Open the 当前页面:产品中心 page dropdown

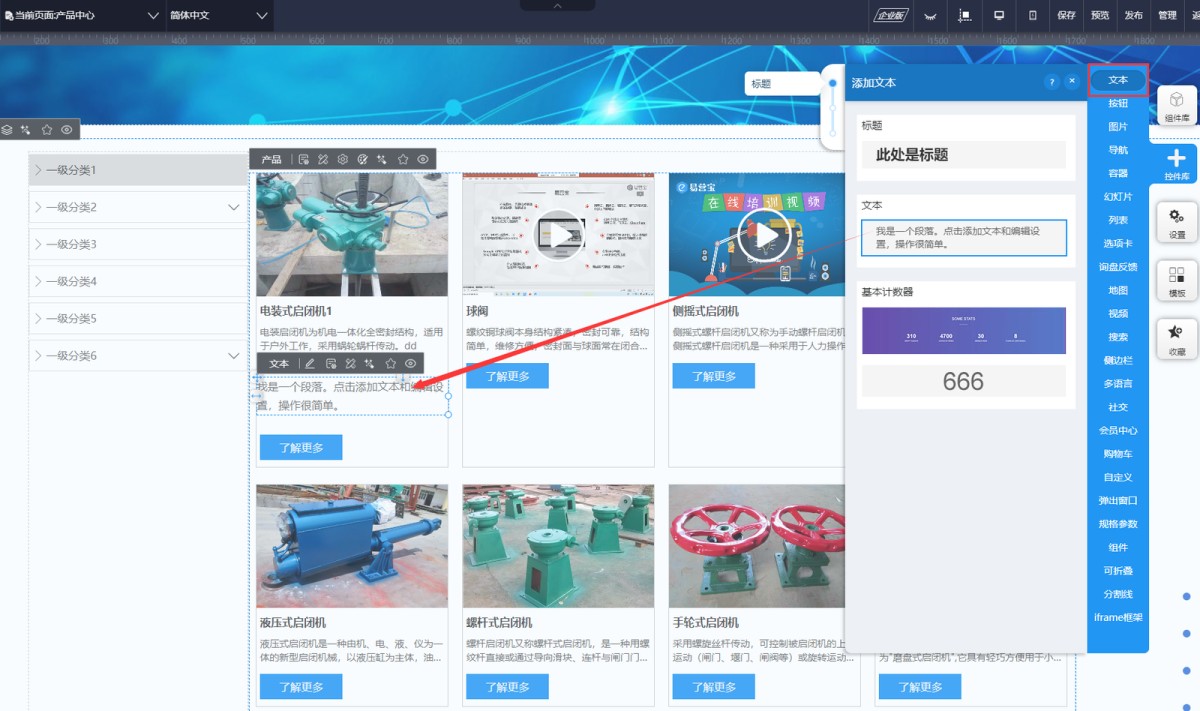point(80,16)
